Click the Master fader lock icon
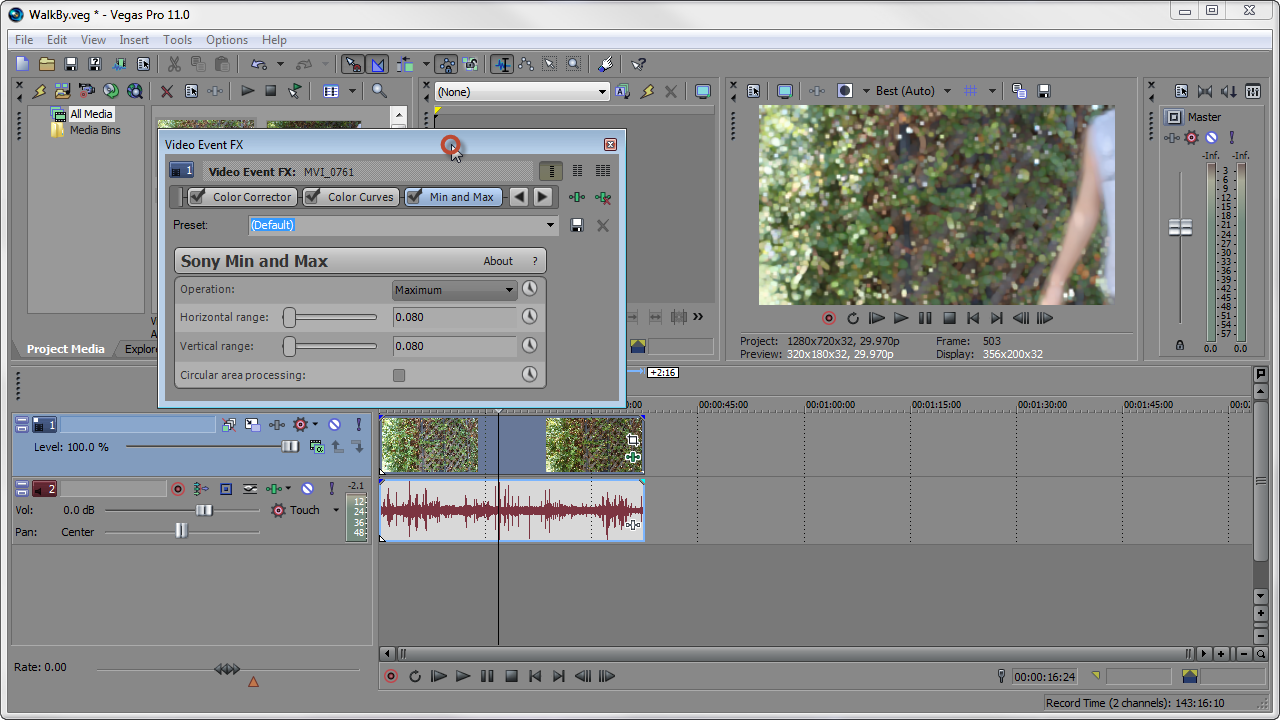1280x720 pixels. tap(1180, 345)
